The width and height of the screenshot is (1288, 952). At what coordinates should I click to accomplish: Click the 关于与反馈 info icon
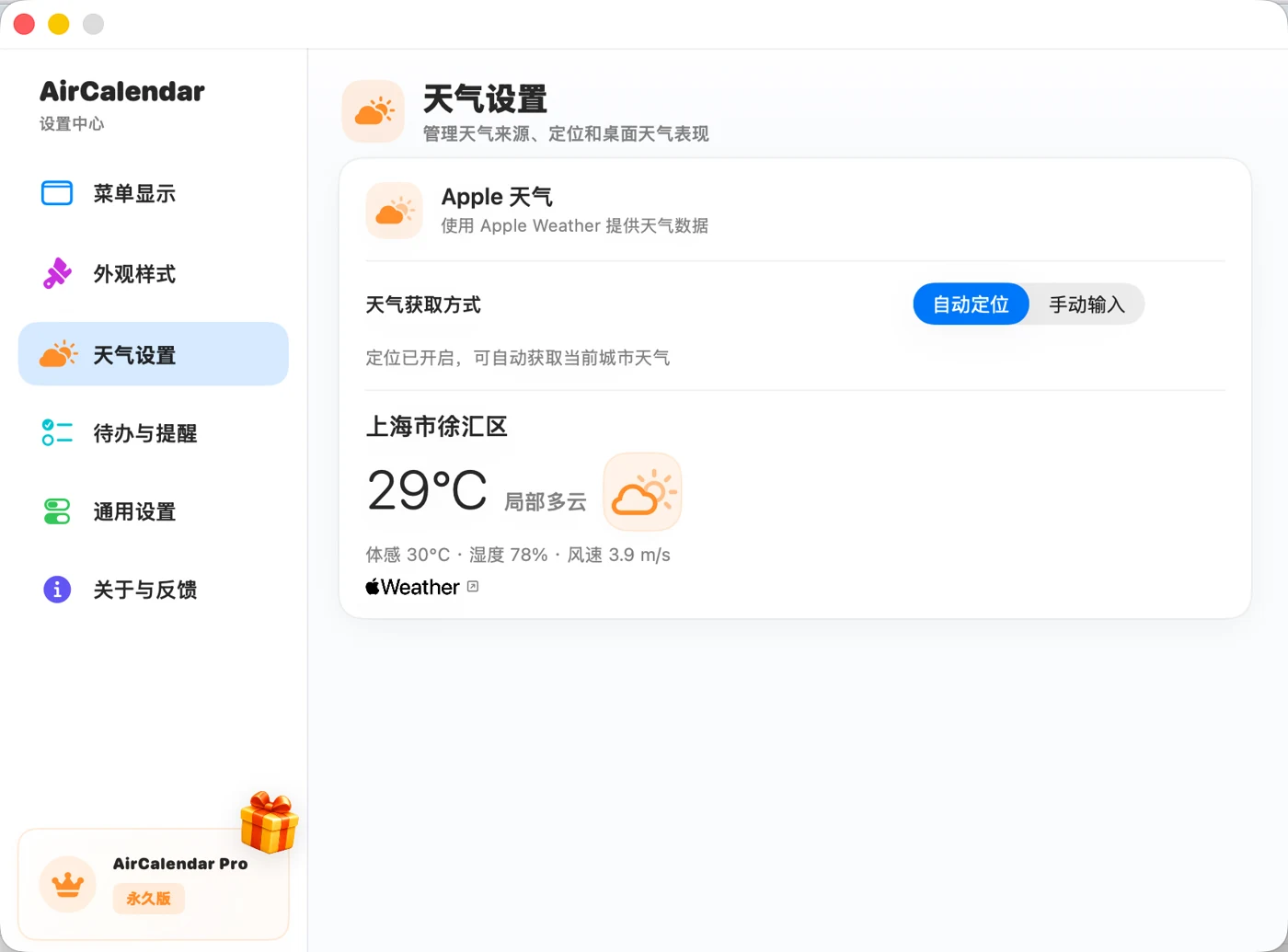point(57,590)
